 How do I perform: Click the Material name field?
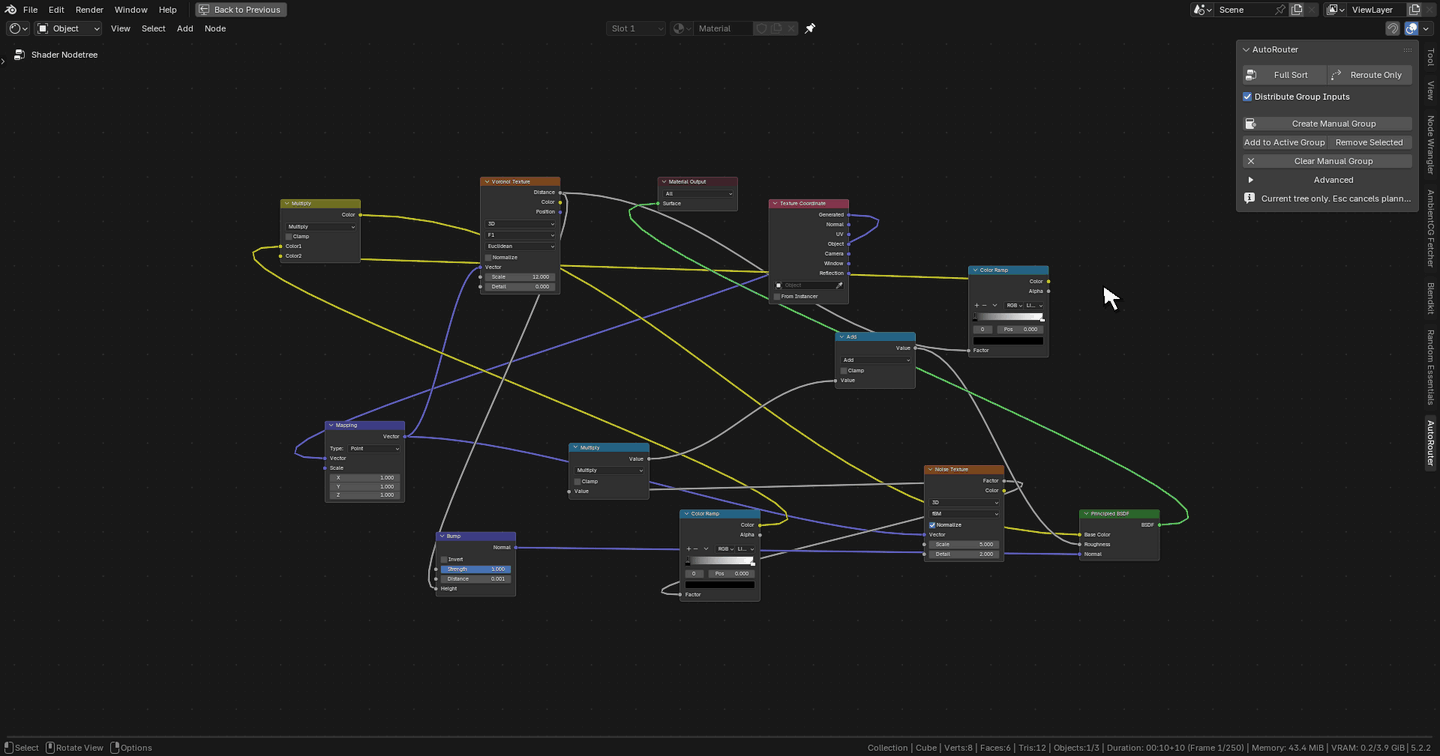725,28
